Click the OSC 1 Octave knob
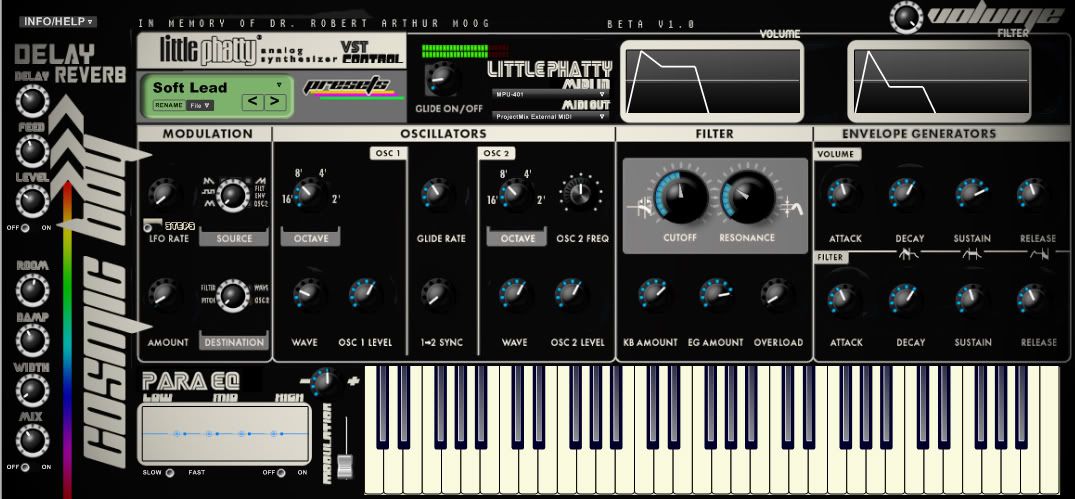 (309, 195)
